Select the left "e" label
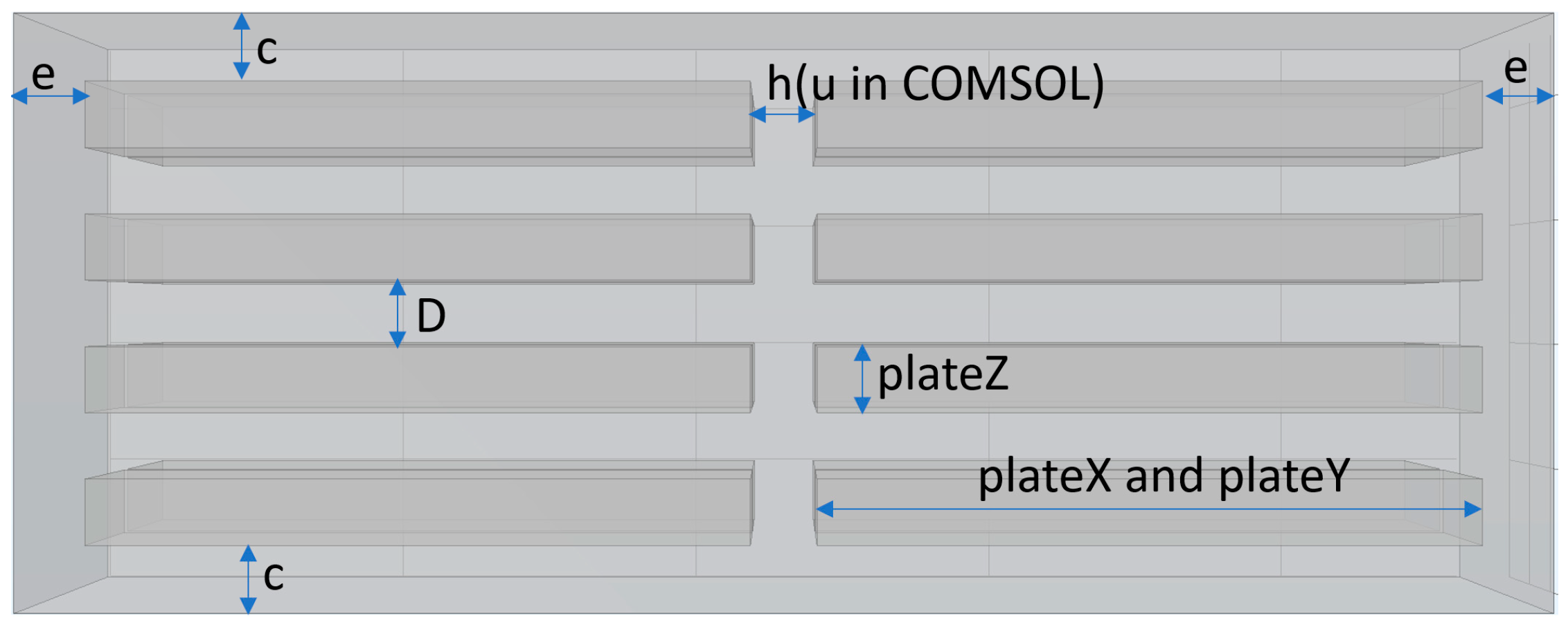This screenshot has width=1568, height=627. click(43, 75)
